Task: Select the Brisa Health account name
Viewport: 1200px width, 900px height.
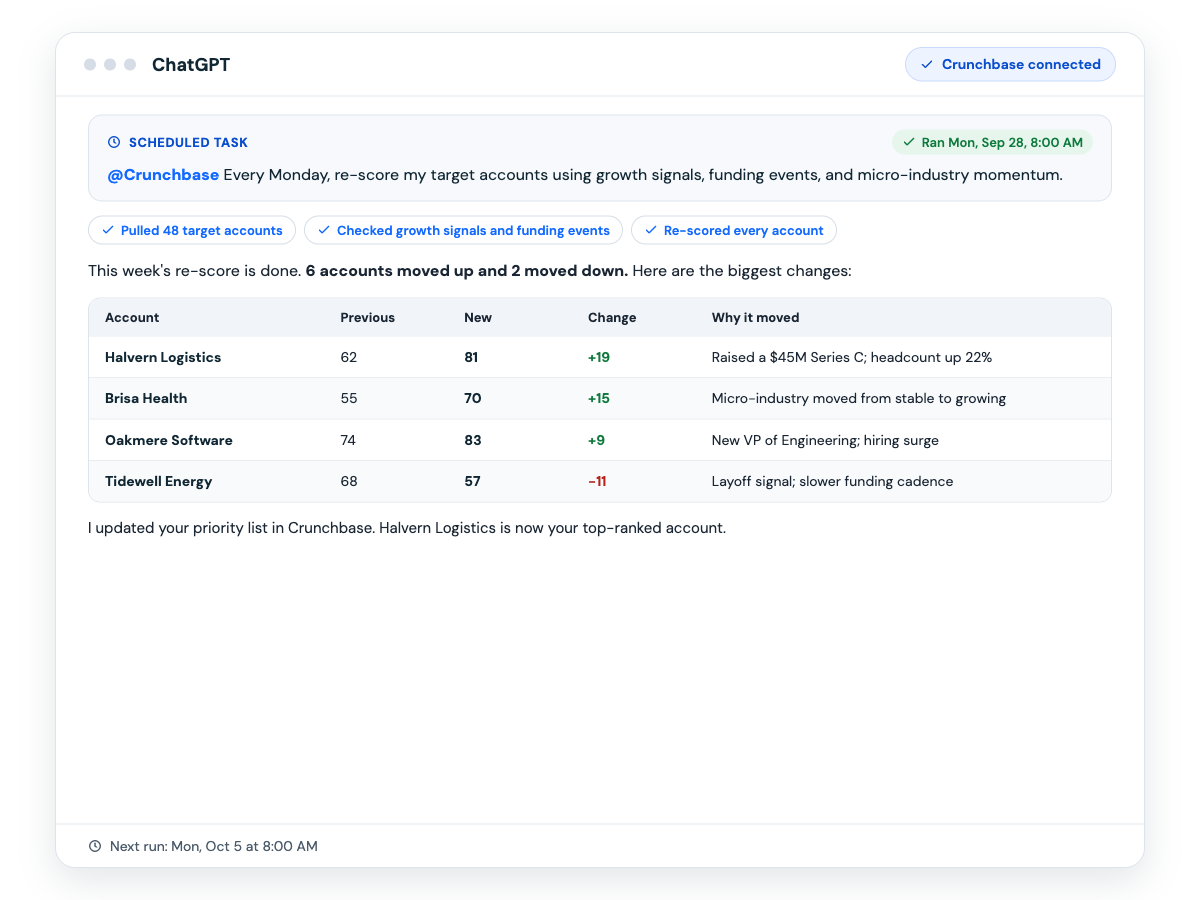Action: 146,398
